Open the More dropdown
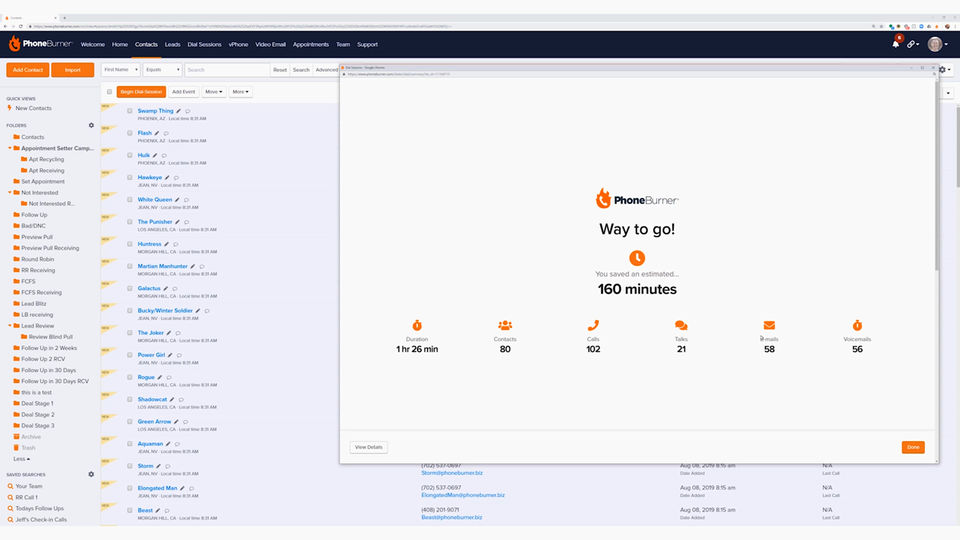The width and height of the screenshot is (960, 540). point(240,92)
